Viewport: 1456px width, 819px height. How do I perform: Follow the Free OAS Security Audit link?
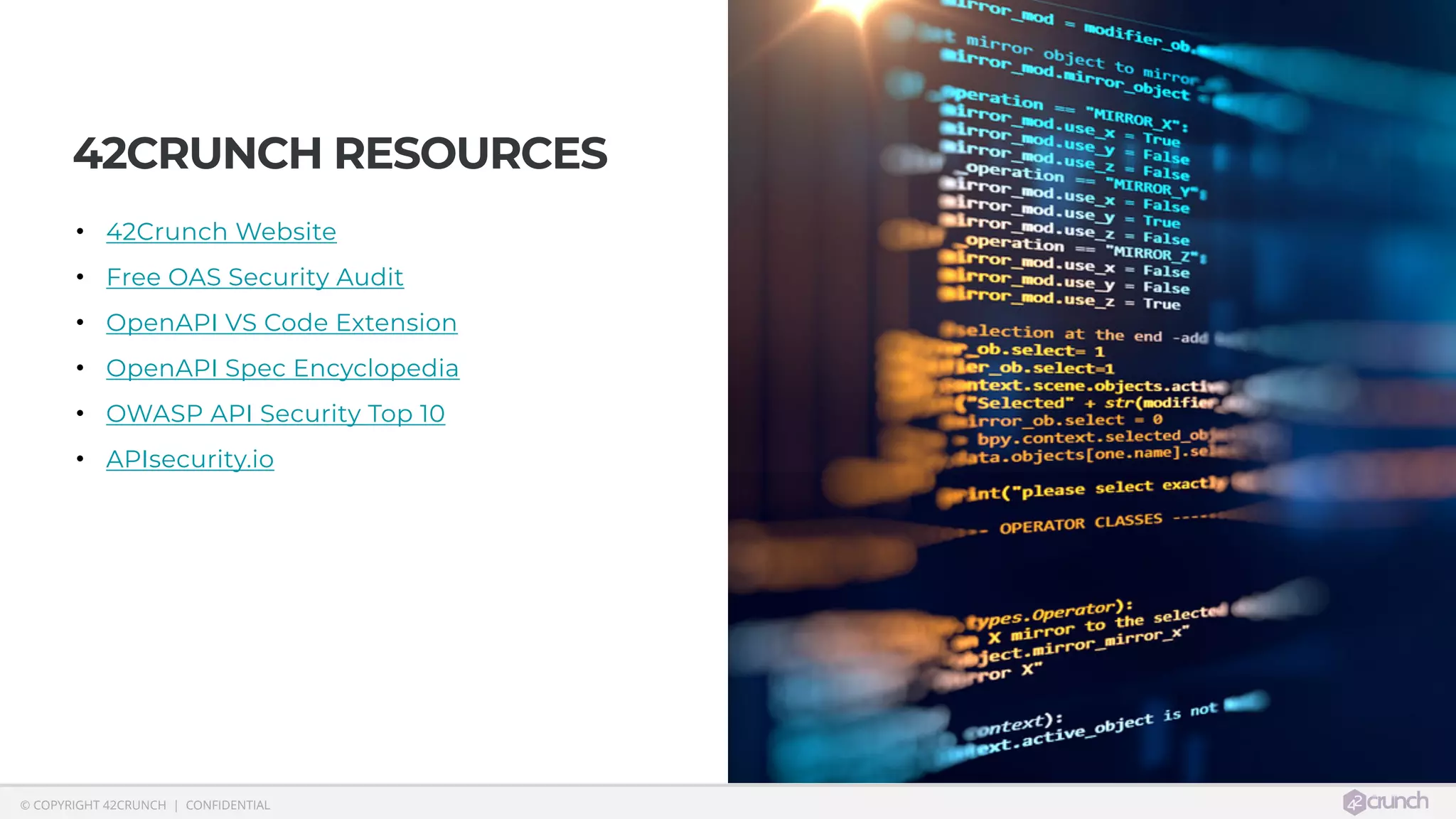click(255, 277)
